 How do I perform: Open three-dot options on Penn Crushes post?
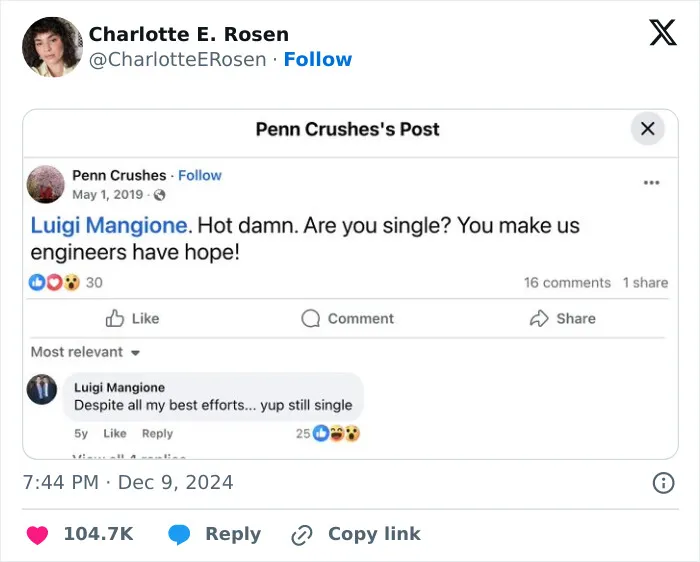(651, 183)
